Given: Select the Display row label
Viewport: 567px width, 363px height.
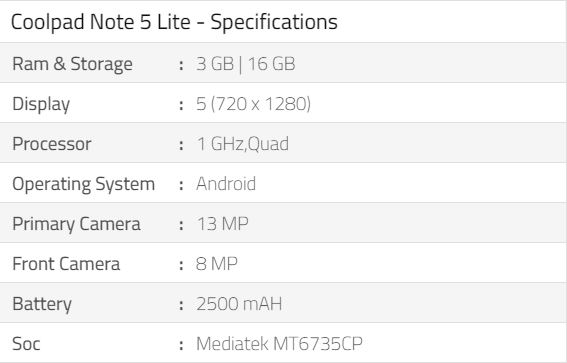Looking at the screenshot, I should coord(41,104).
